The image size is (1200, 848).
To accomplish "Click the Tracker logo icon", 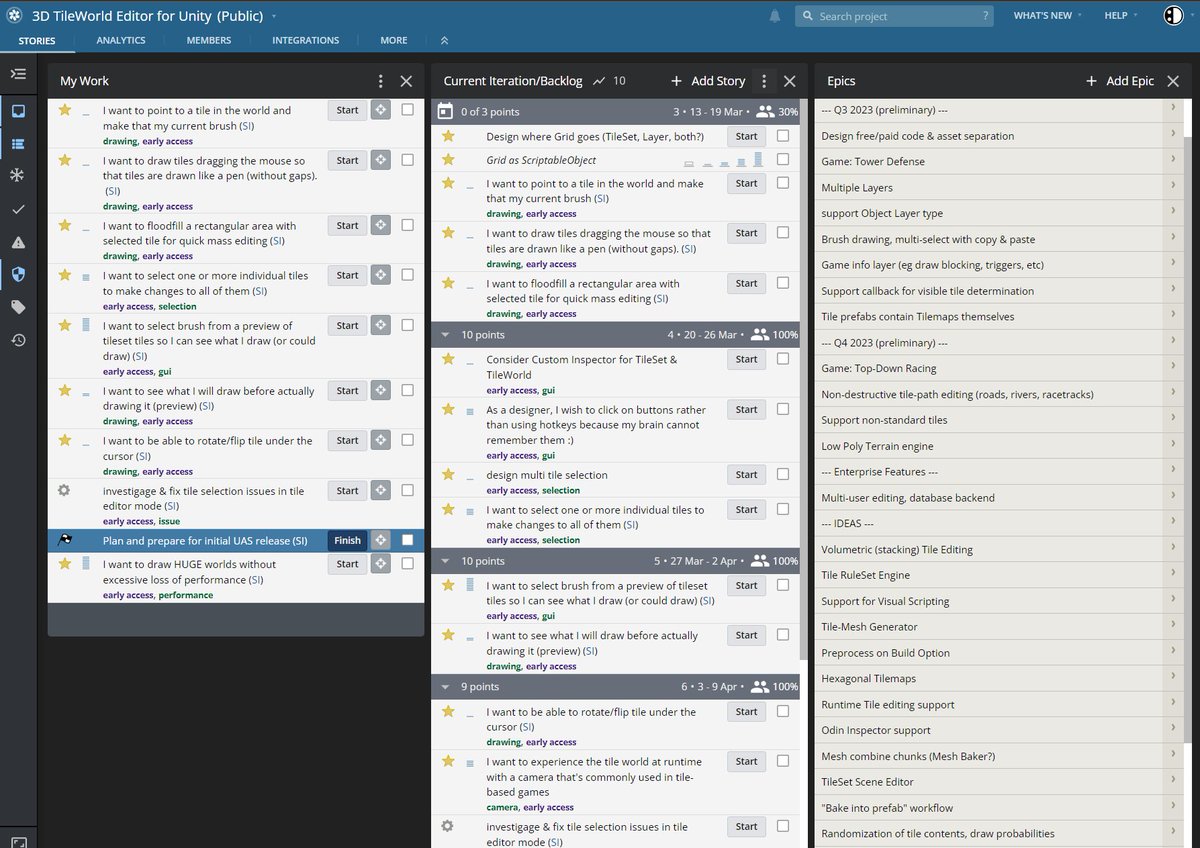I will click(x=15, y=16).
